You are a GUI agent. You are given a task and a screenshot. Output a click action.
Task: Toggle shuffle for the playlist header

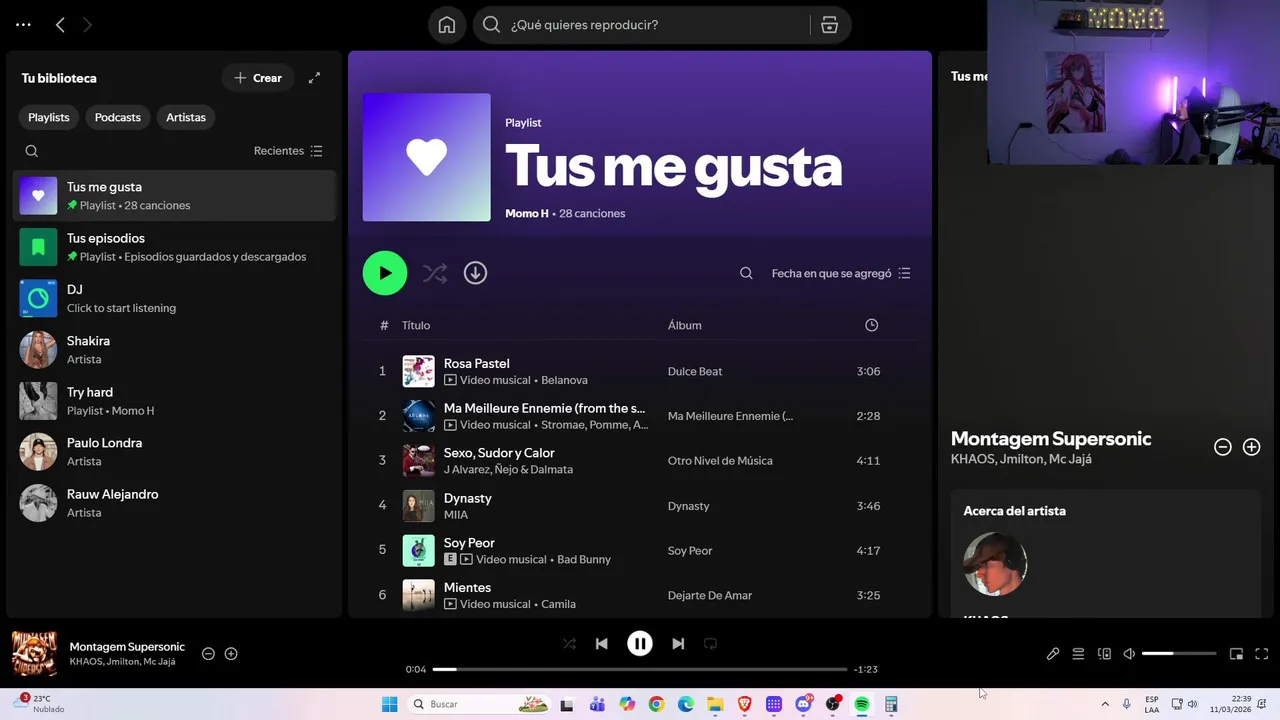coord(434,273)
